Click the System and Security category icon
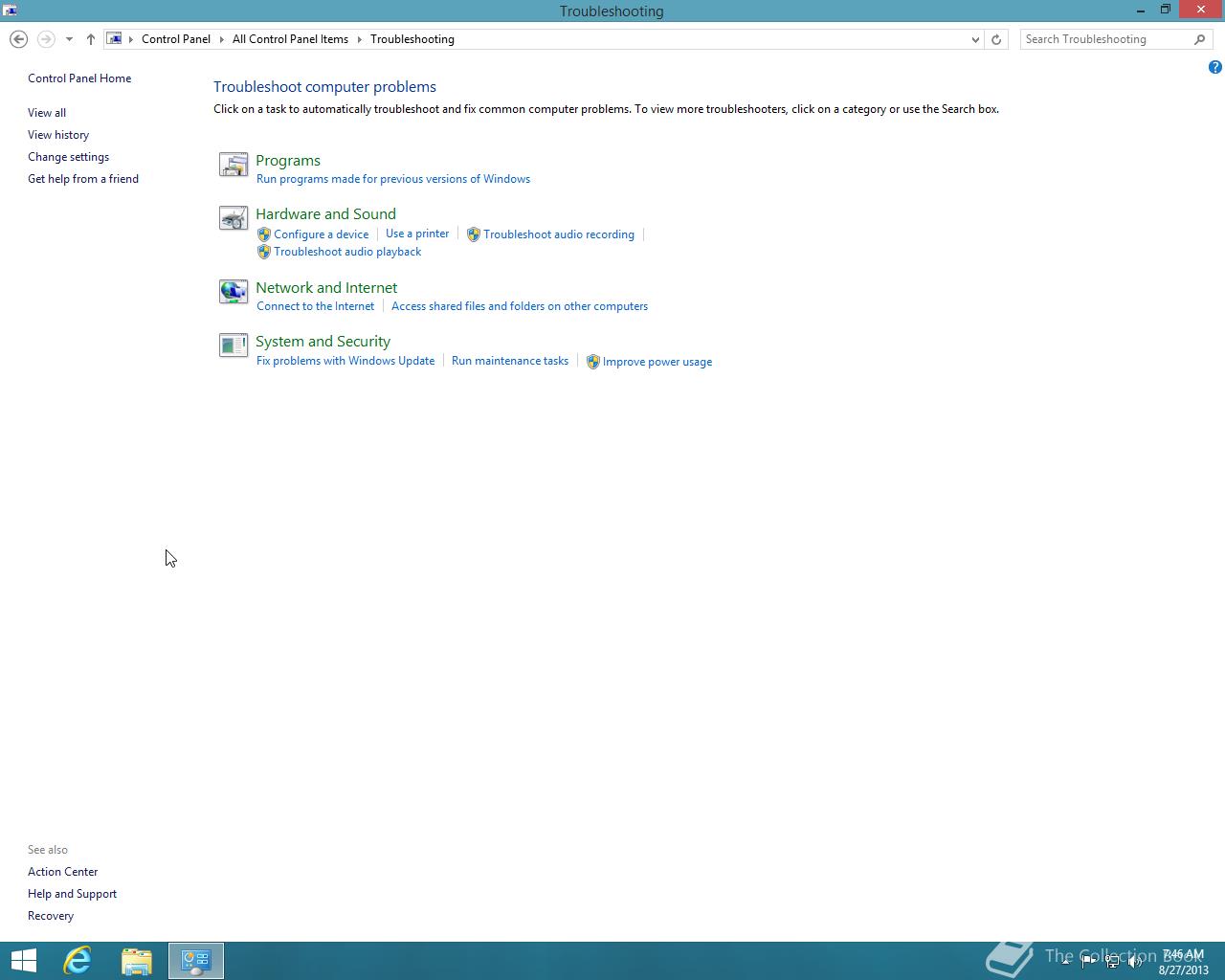 234,345
